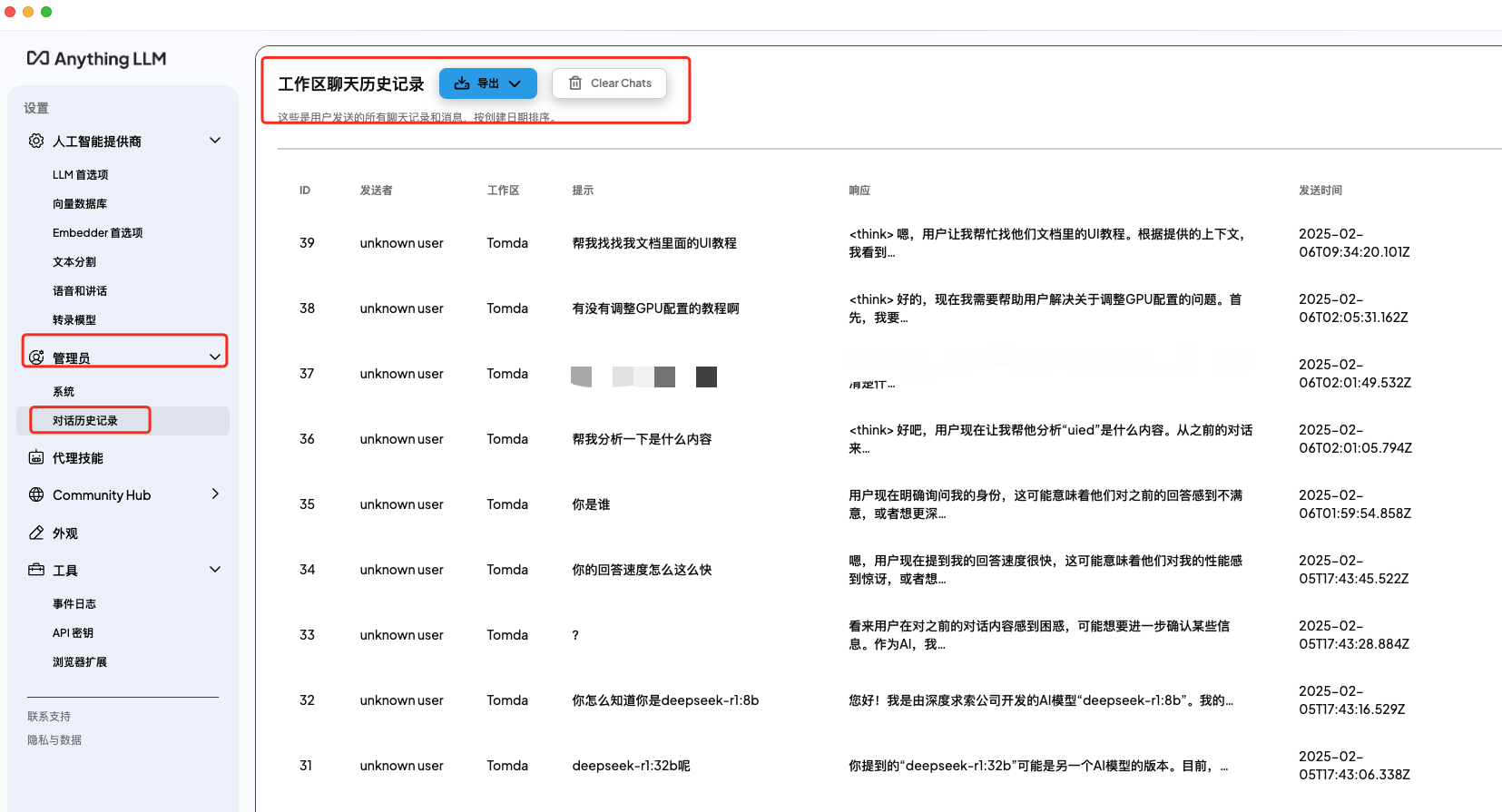Open 联系支持 link
The width and height of the screenshot is (1502, 812).
click(49, 716)
